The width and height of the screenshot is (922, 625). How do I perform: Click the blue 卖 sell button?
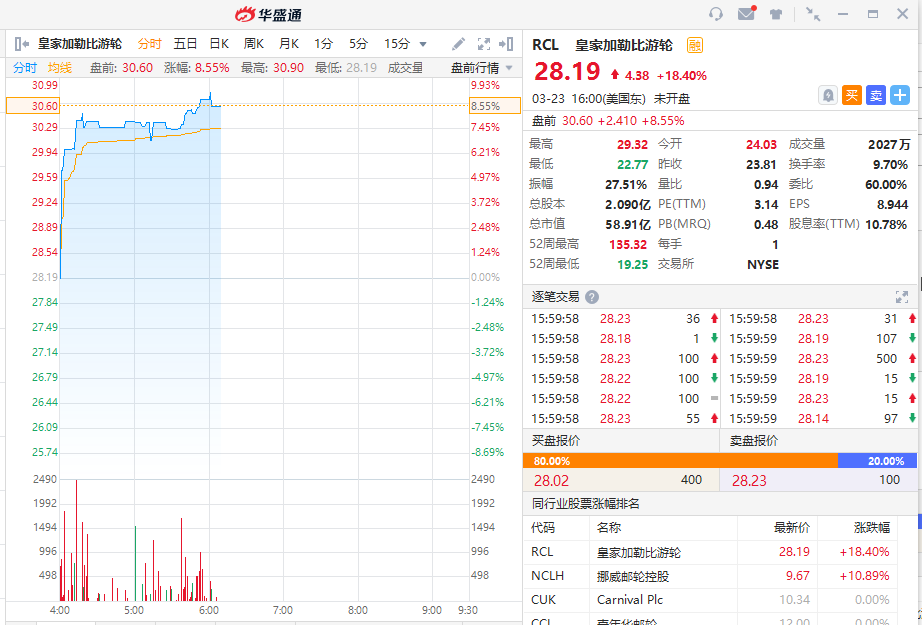876,95
